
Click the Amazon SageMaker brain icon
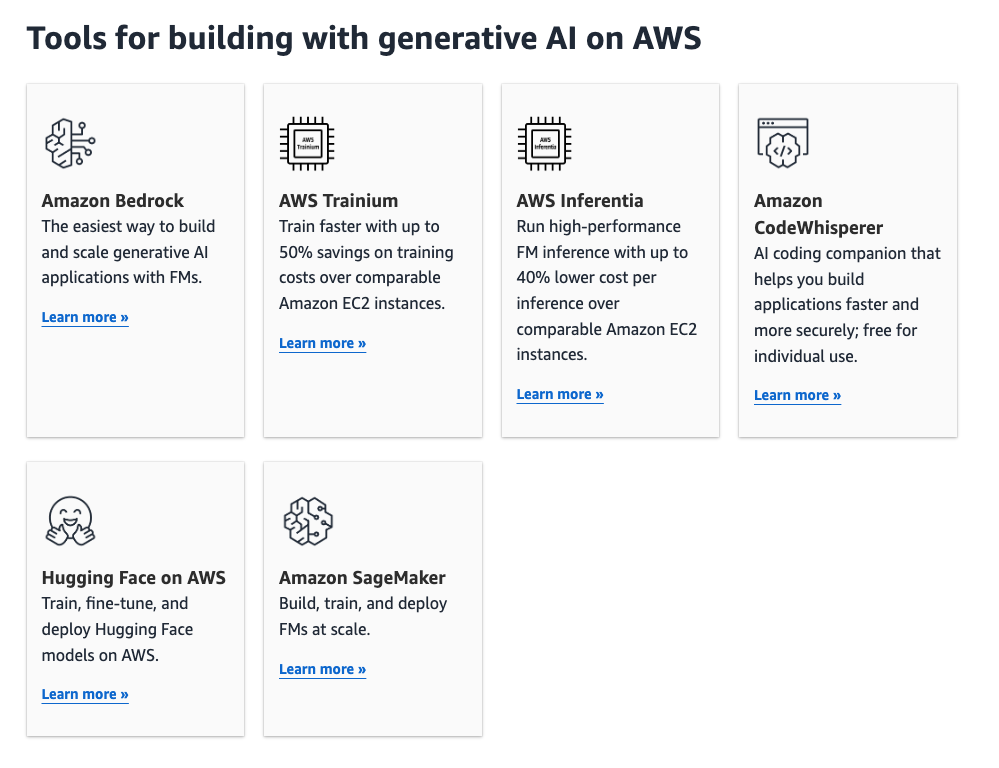[x=308, y=521]
